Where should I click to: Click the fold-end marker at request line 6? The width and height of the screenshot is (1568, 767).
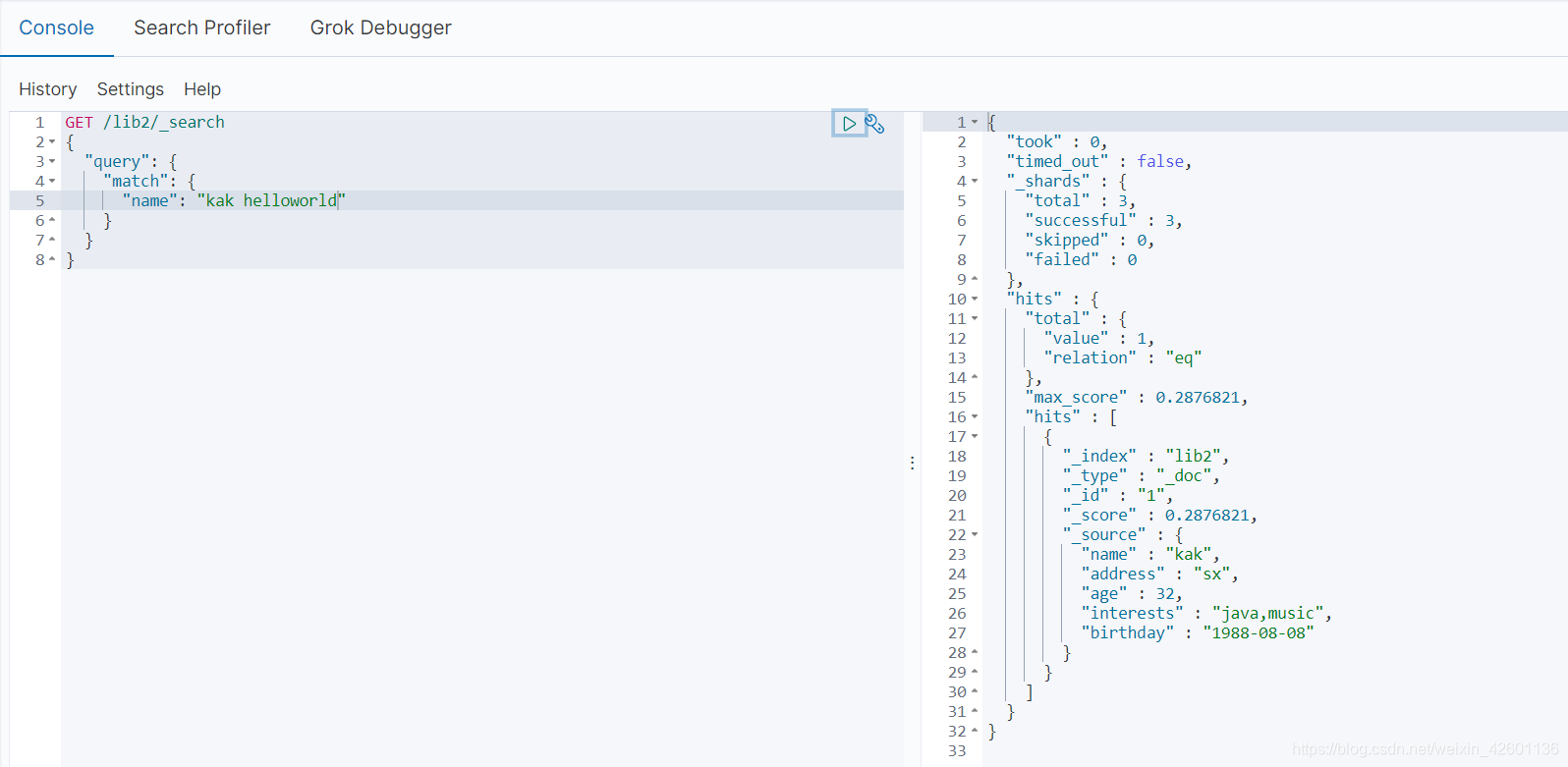pyautogui.click(x=52, y=221)
